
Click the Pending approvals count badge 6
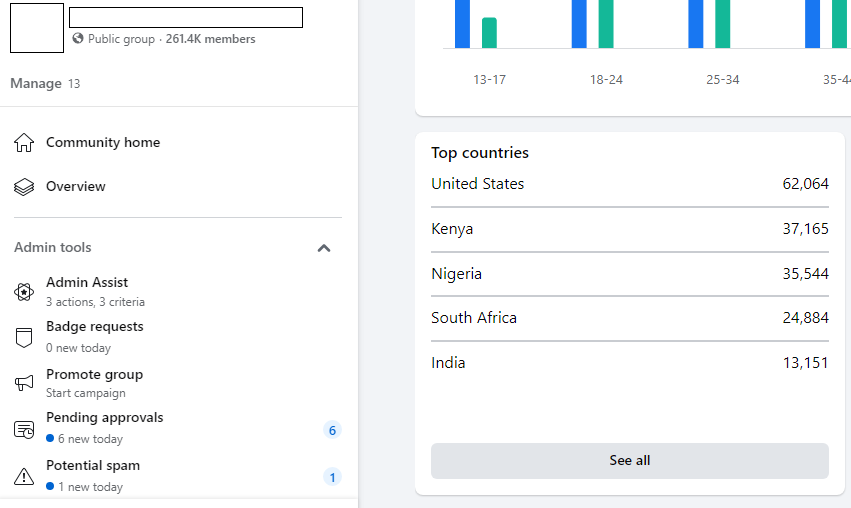(332, 430)
